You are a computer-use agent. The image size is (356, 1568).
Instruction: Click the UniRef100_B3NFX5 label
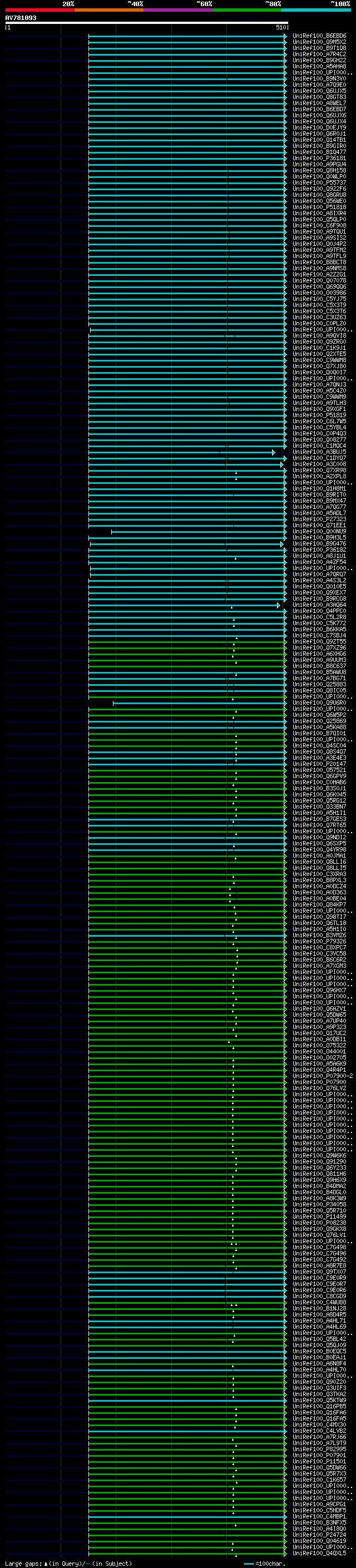(x=319, y=1522)
